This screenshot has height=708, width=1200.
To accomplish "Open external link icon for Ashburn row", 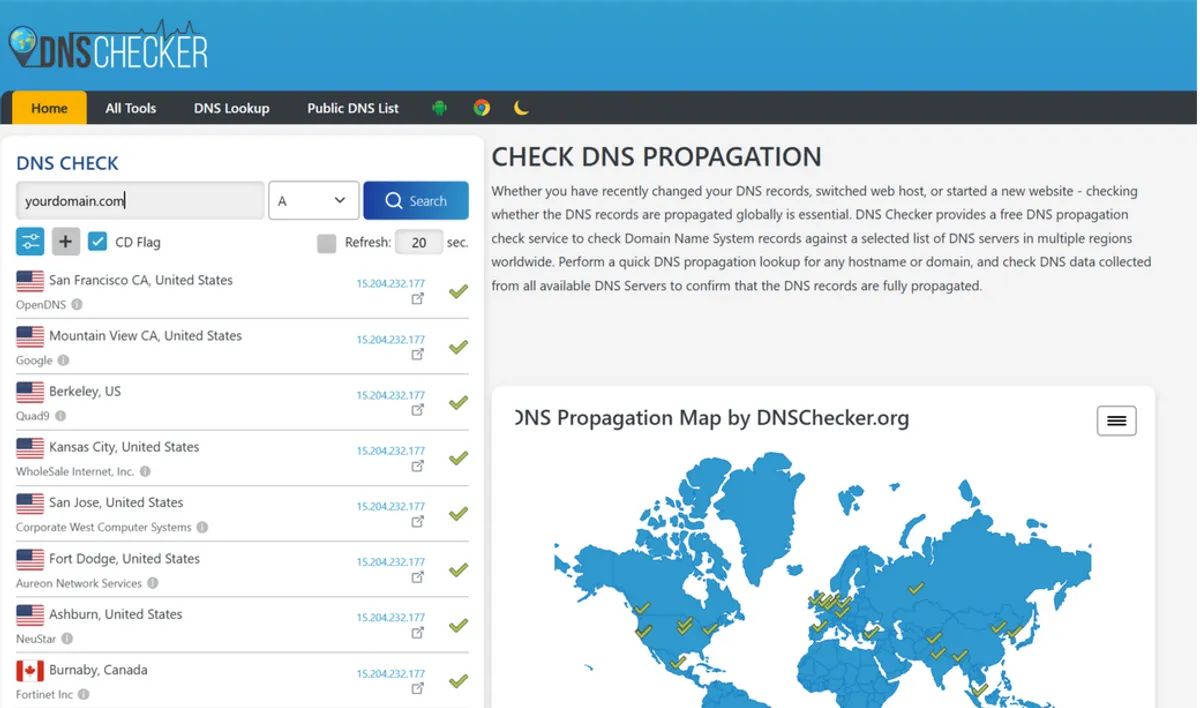I will tap(418, 633).
